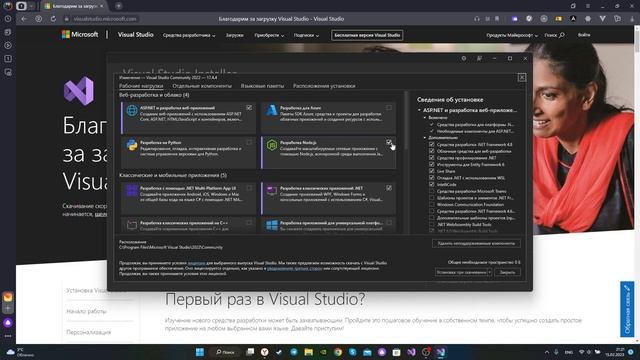
Task: Click the Universal Windows Platform workload icon
Action: (272, 225)
